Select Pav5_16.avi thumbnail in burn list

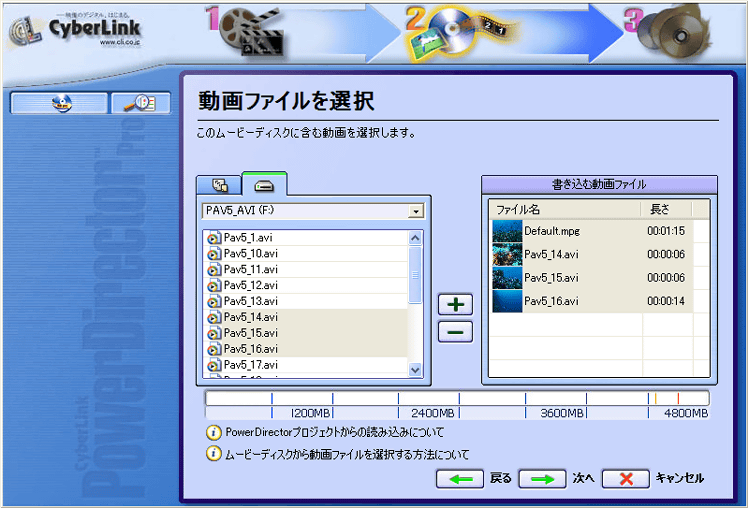point(507,301)
